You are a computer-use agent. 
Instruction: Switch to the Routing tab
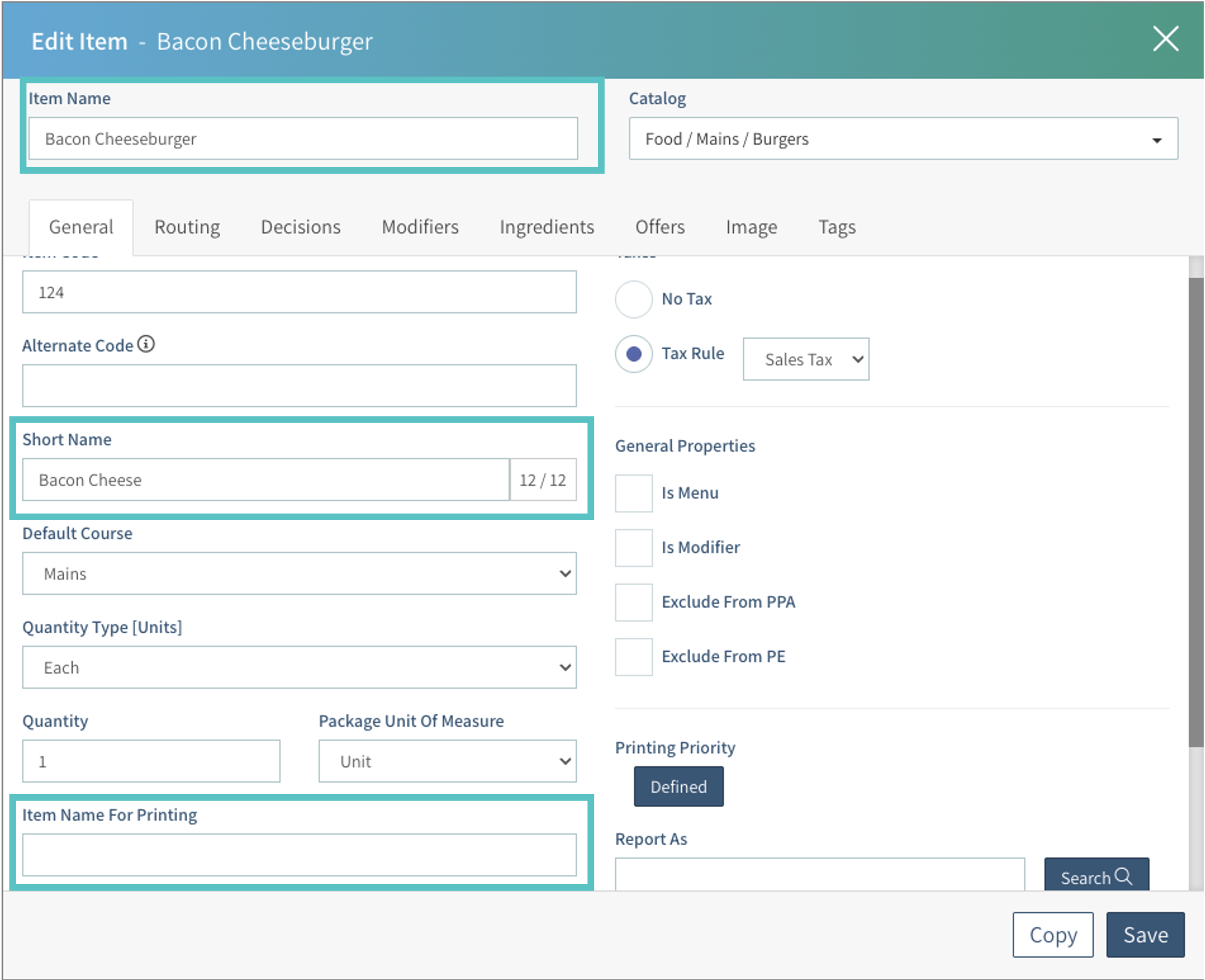pyautogui.click(x=187, y=227)
